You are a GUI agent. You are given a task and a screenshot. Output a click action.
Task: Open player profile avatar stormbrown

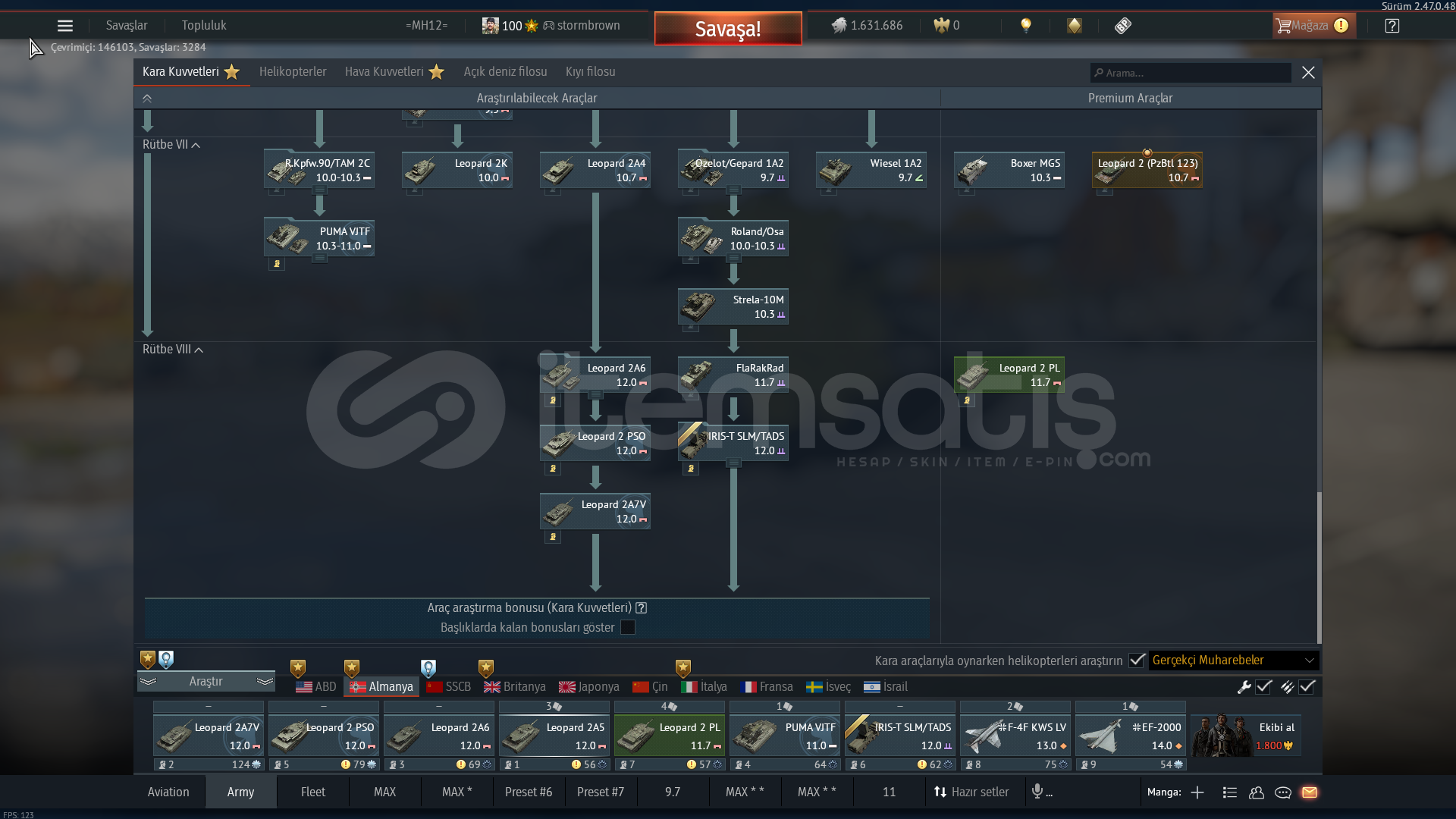491,26
